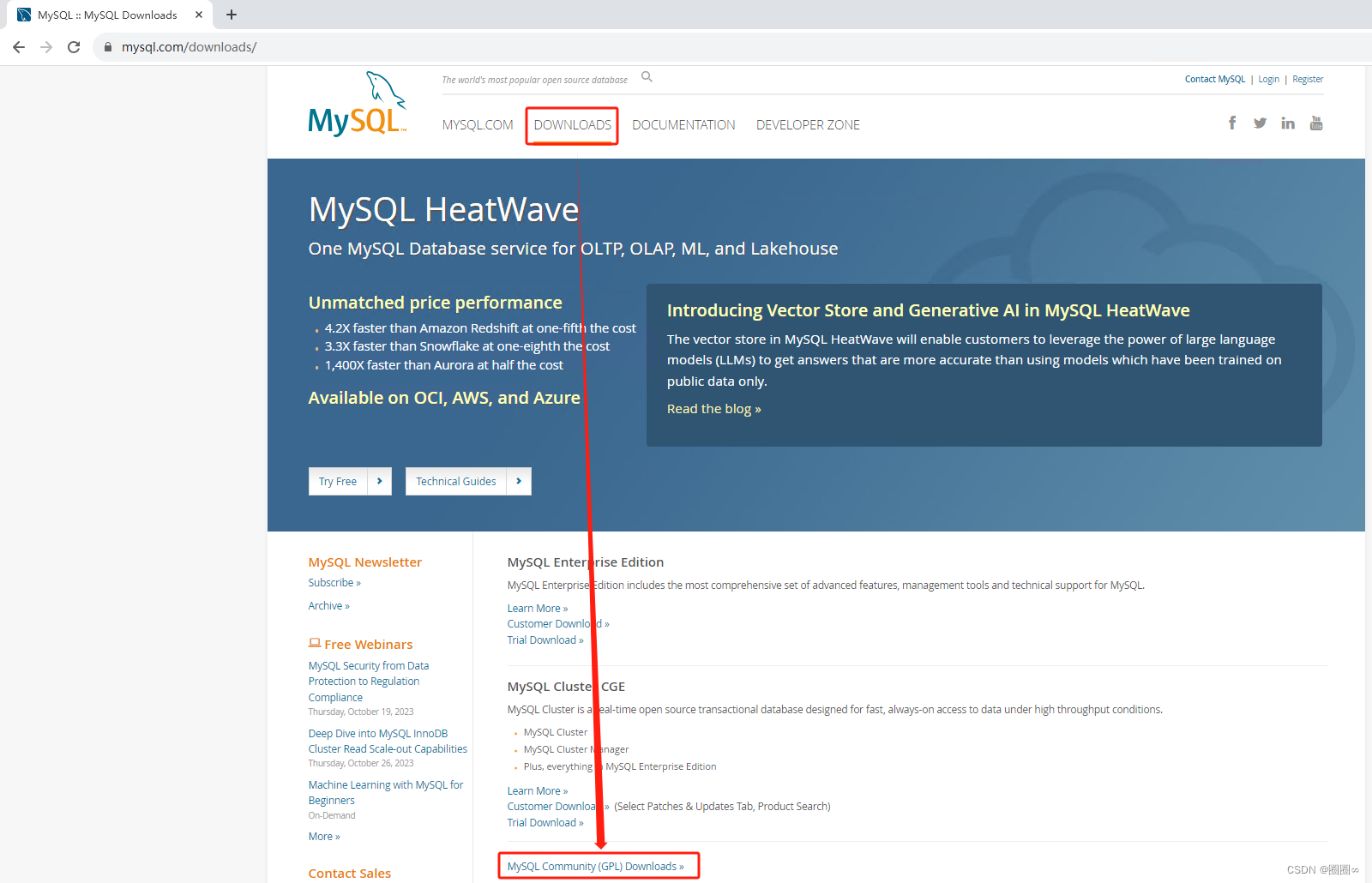Click the Contact MySQL link

(x=1215, y=79)
